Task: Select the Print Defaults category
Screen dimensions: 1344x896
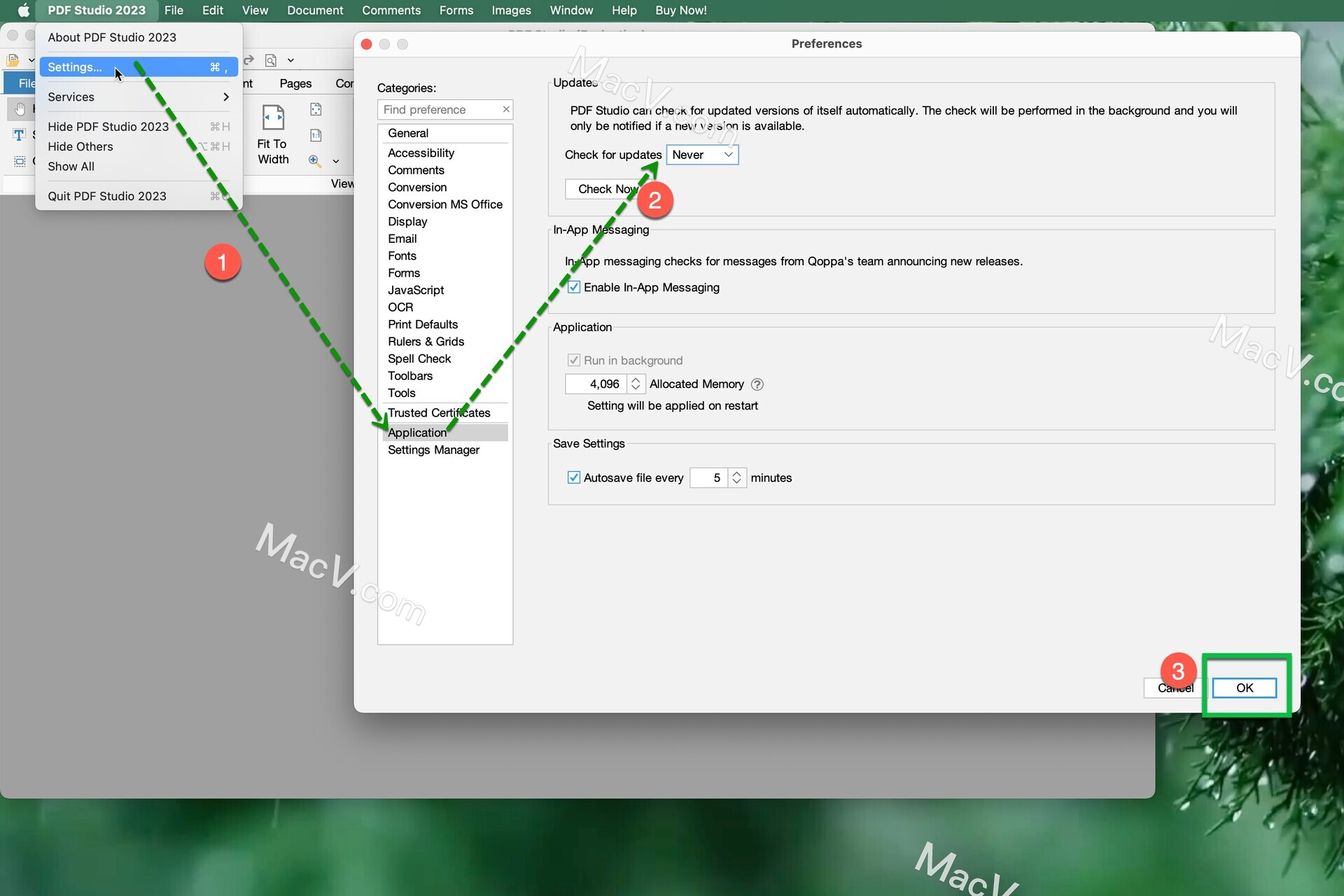Action: [444, 324]
